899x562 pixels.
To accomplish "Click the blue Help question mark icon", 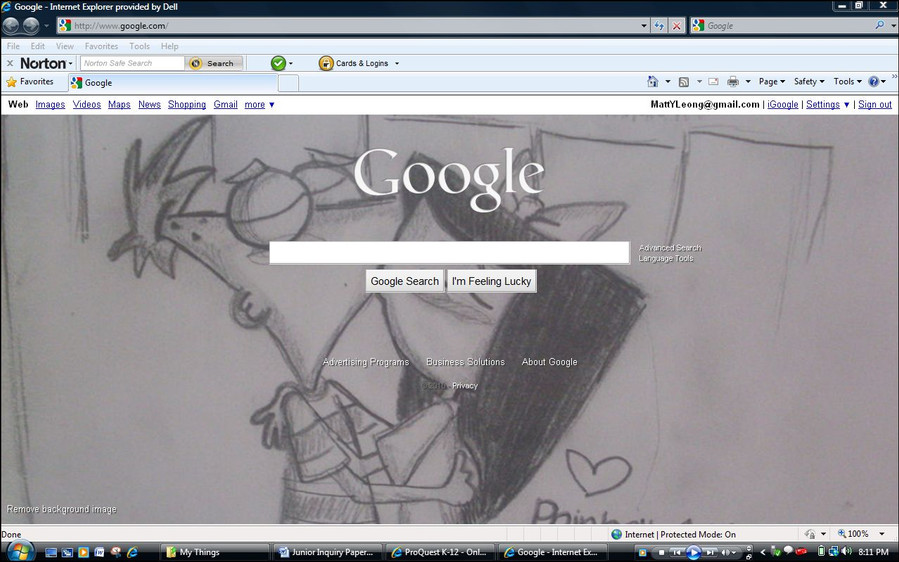I will click(873, 82).
